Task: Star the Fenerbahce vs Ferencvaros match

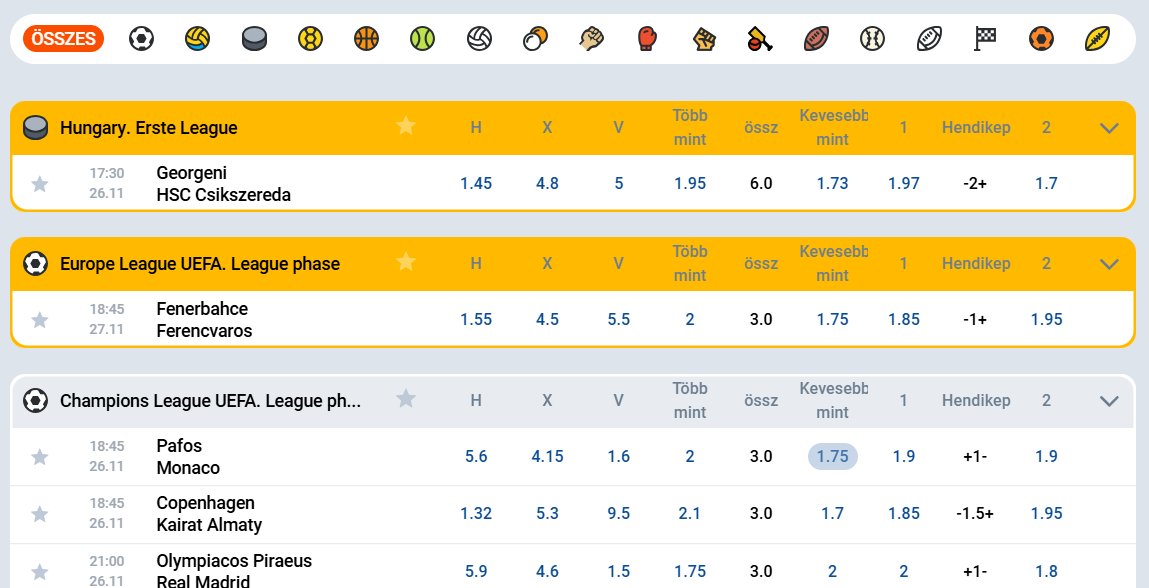Action: (x=40, y=320)
